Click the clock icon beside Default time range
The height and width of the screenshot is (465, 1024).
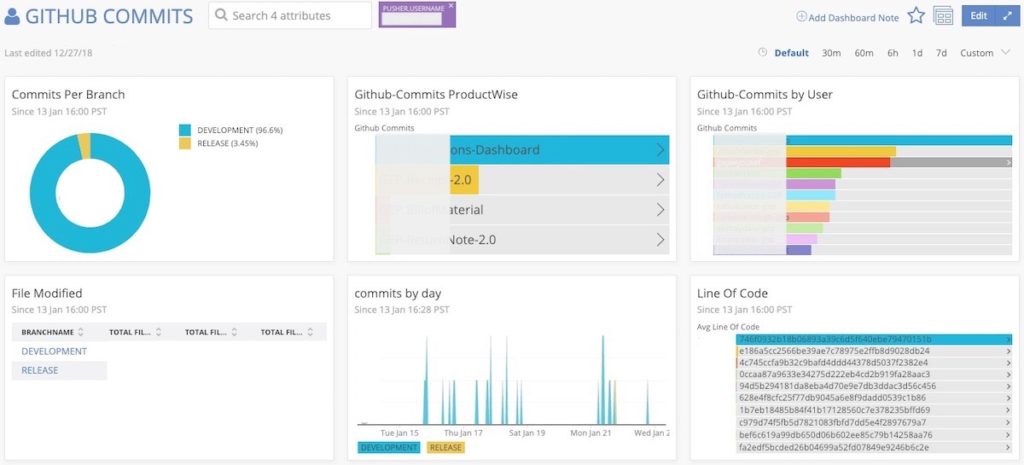[x=762, y=52]
